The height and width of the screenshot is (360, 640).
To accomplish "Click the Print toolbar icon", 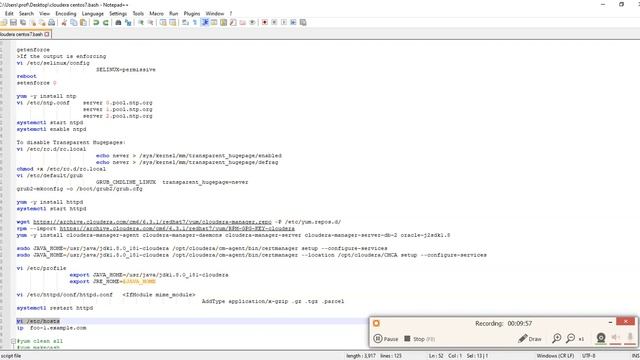I will point(52,22).
